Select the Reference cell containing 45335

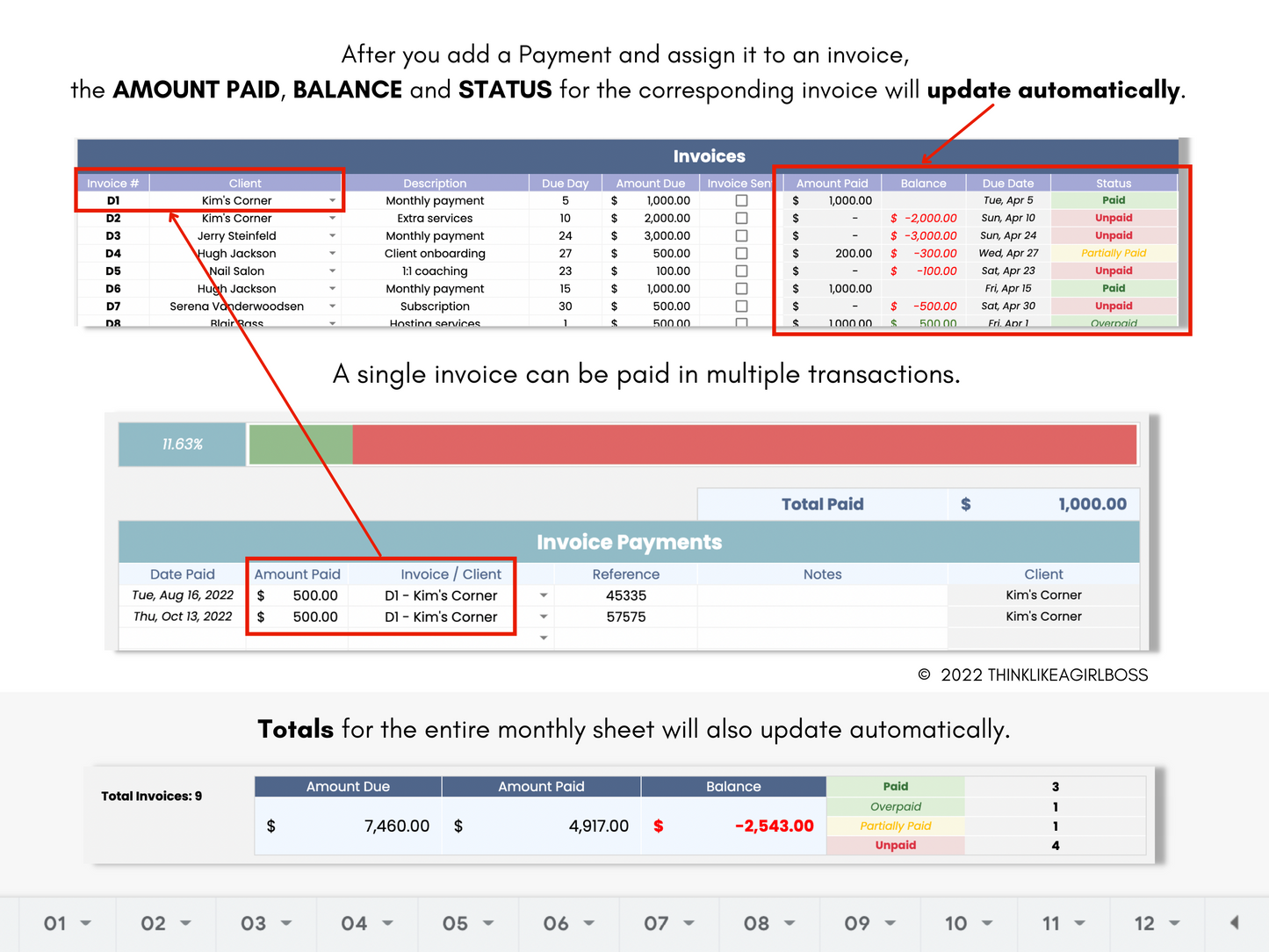coord(625,595)
